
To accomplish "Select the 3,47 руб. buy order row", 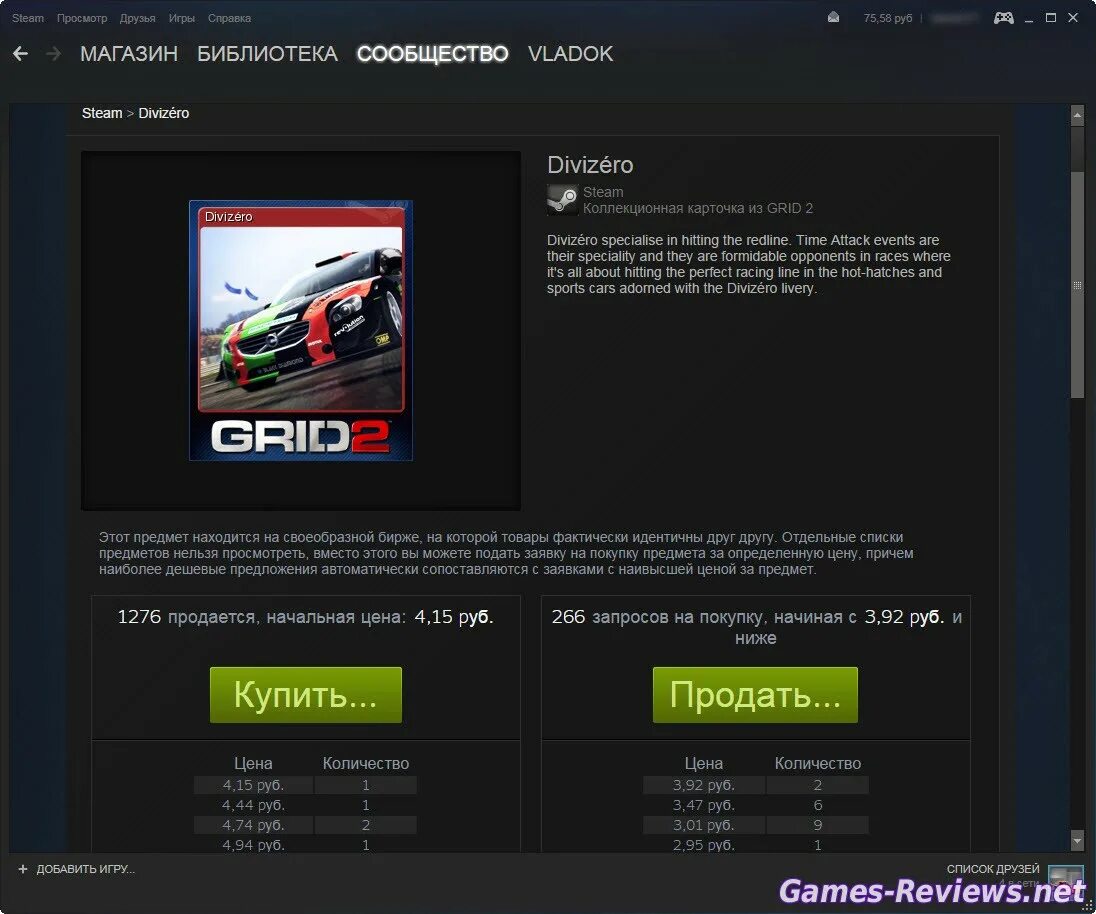I will [x=756, y=805].
